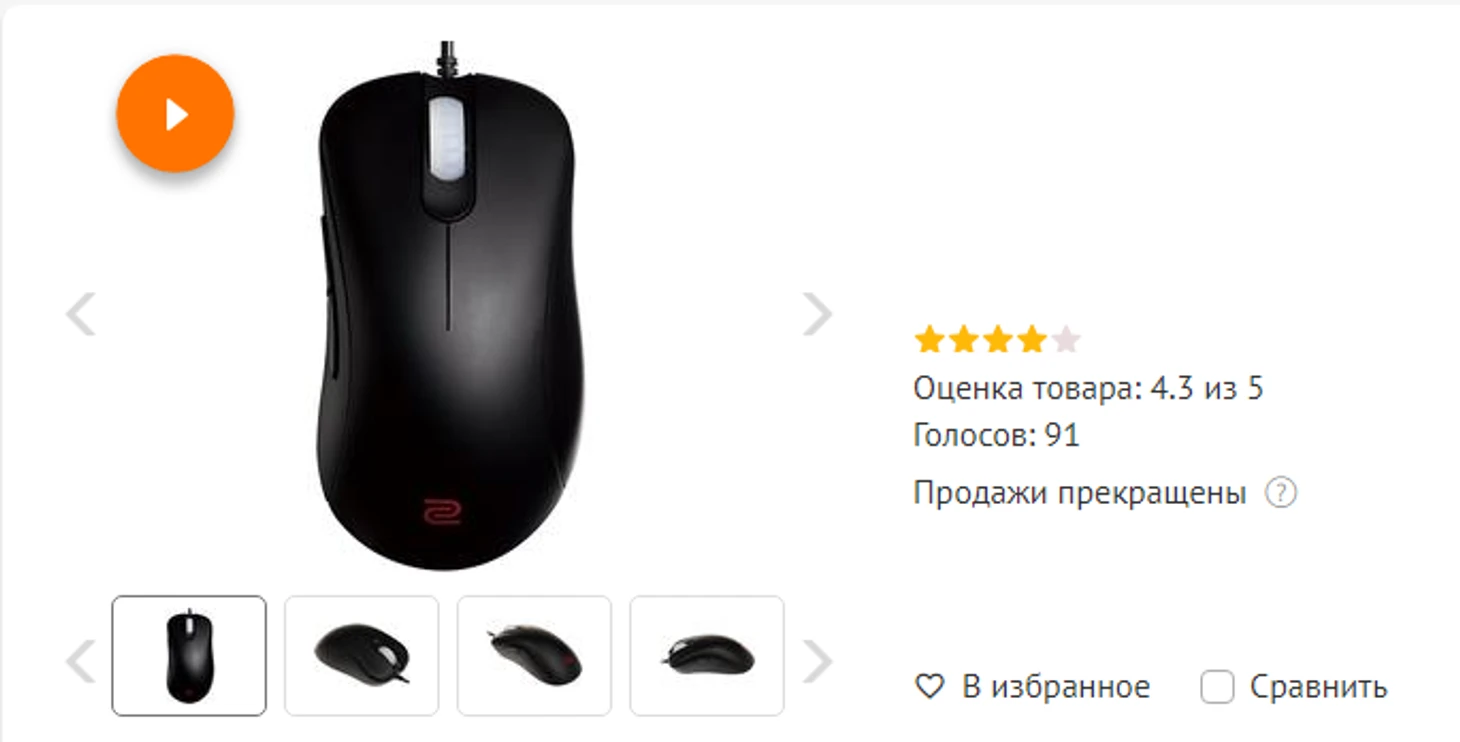Move thumbnail strip backward with left chevron
Screen dimensions: 1460x742
[81, 660]
